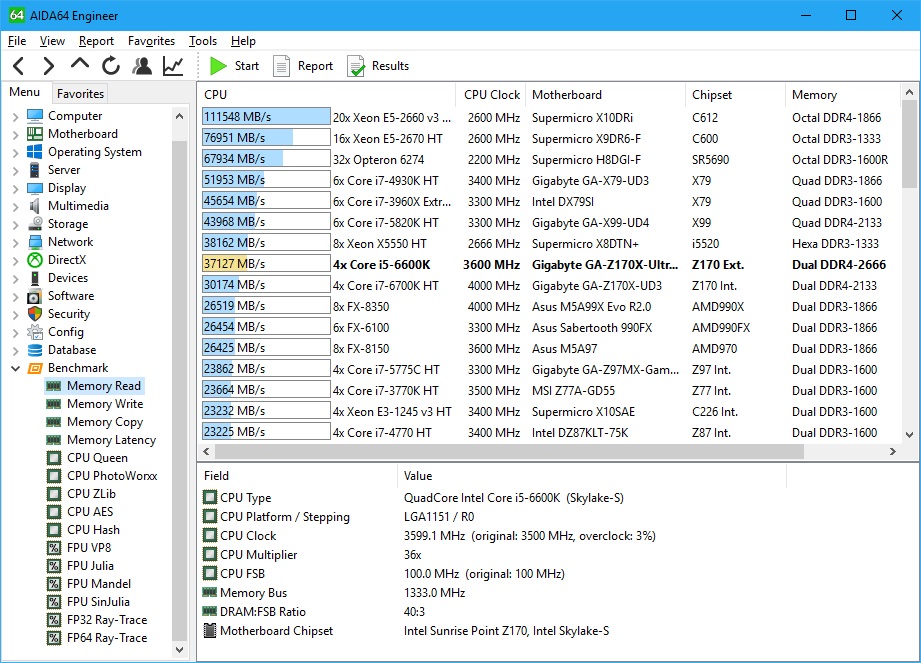Select the 111548 MB/s result row
This screenshot has height=663, width=921.
click(x=549, y=117)
